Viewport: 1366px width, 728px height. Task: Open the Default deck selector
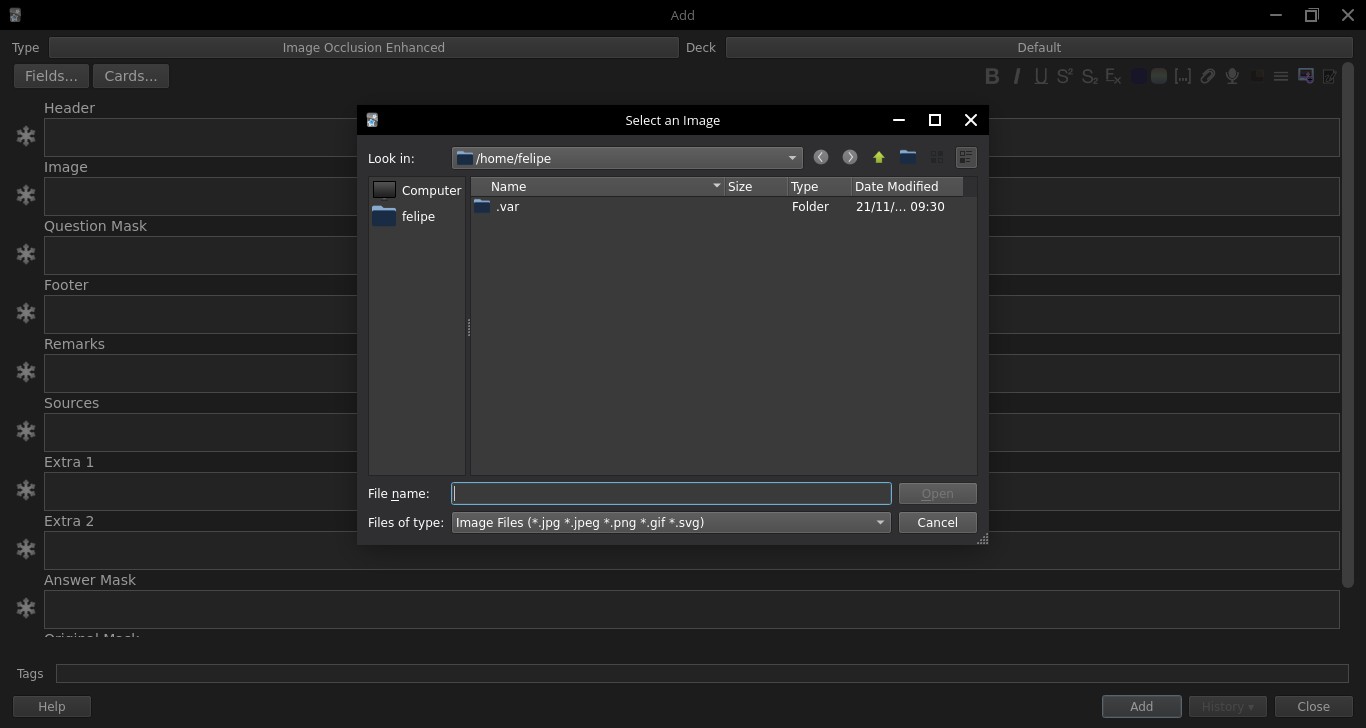1039,47
